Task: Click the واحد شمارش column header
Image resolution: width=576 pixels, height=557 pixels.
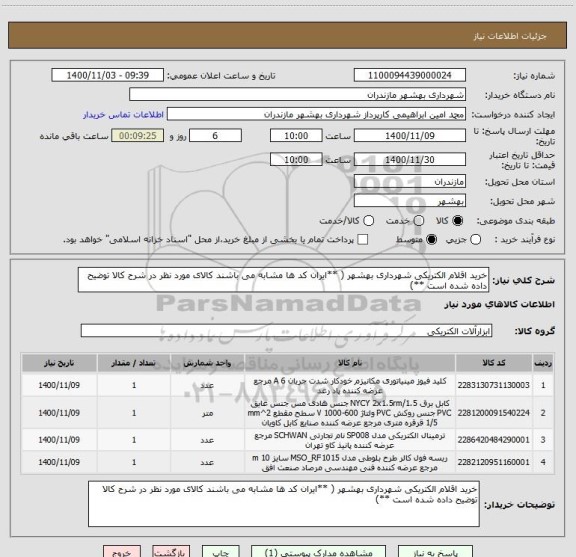Action: [x=207, y=363]
